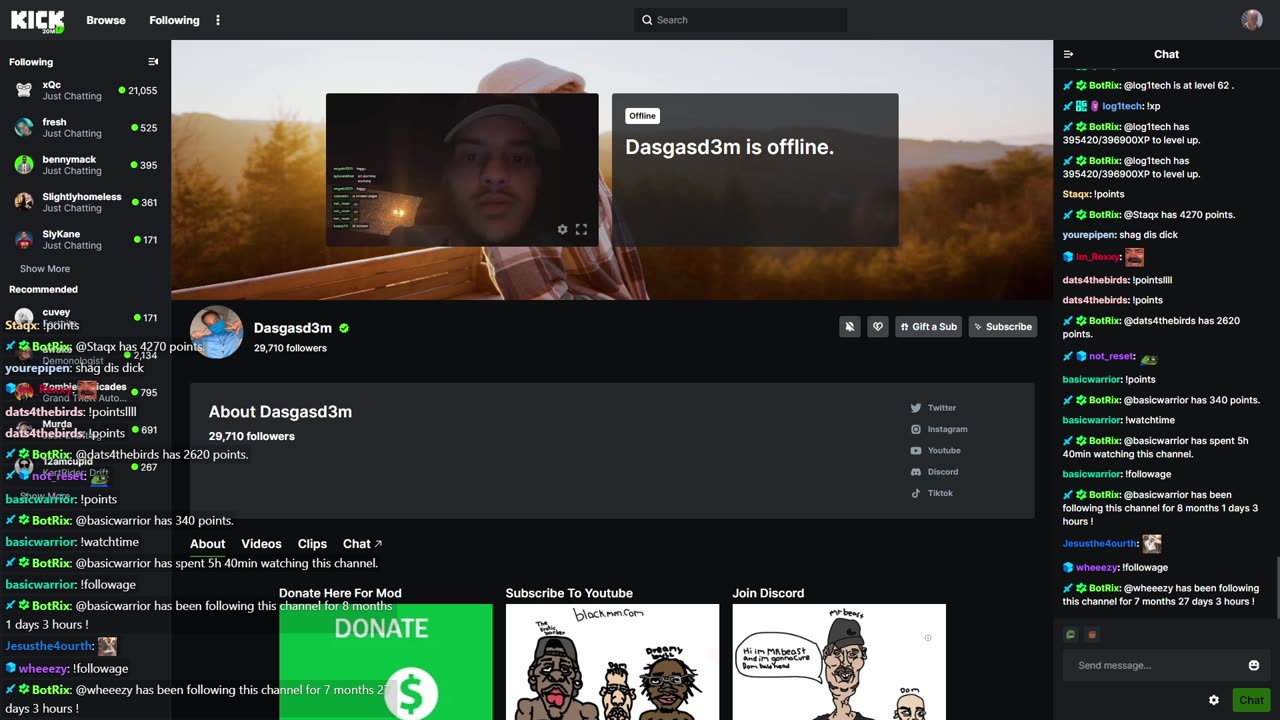Open Chat tab in popout
1280x720 pixels.
pos(362,544)
